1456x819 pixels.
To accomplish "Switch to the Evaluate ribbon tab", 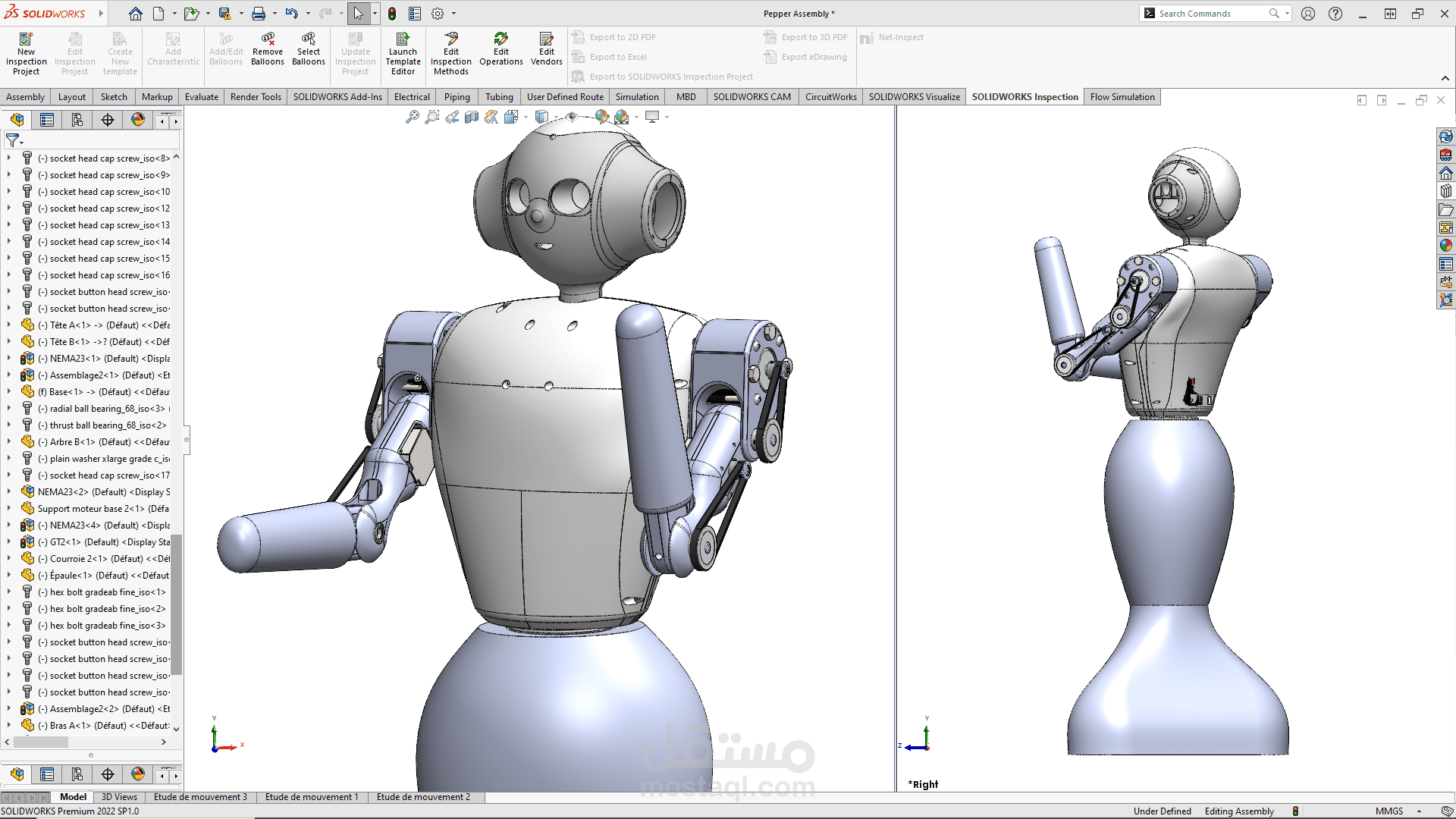I will (201, 97).
